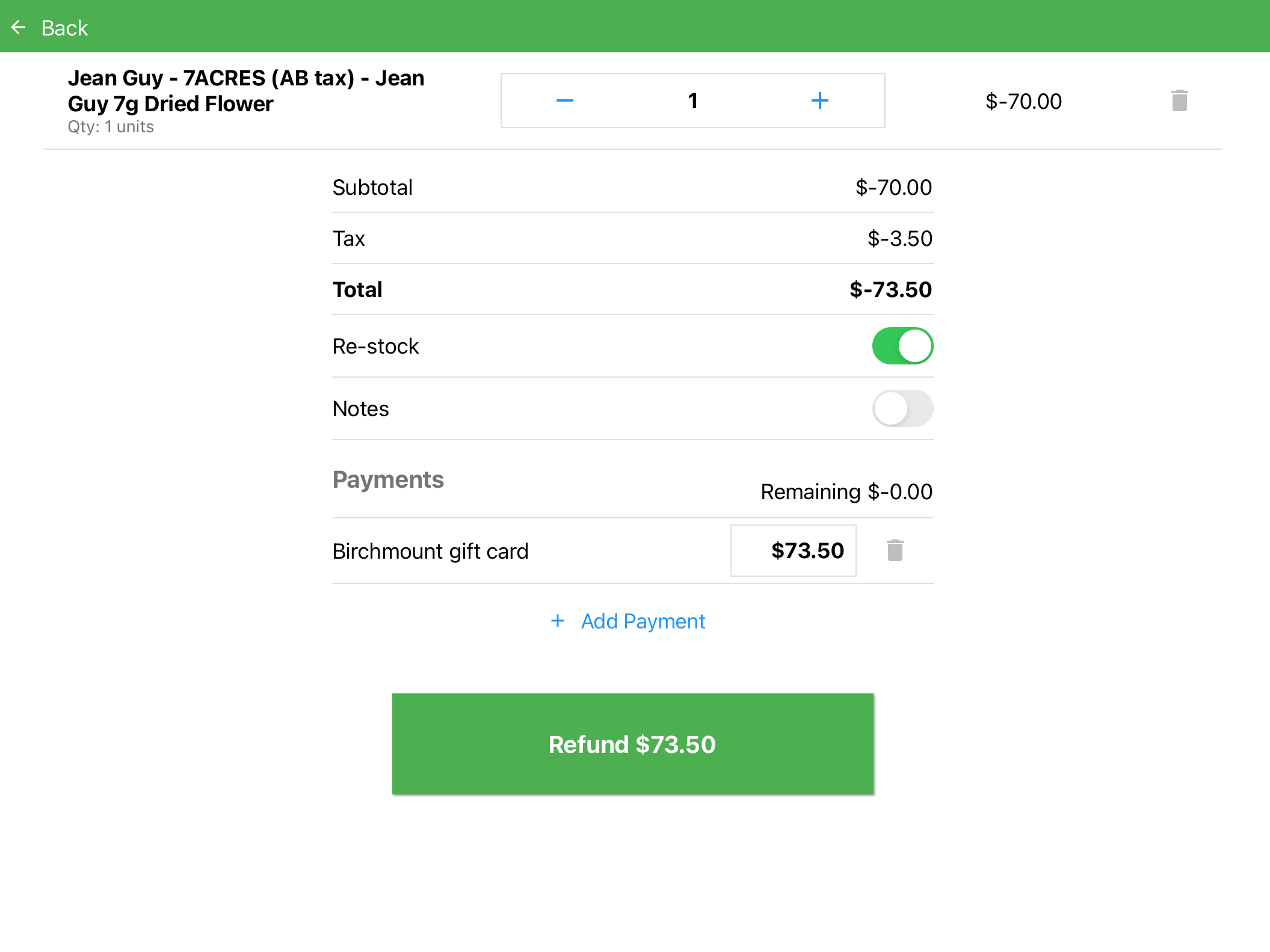
Task: Click the Remaining $-0.00 text
Action: (846, 492)
